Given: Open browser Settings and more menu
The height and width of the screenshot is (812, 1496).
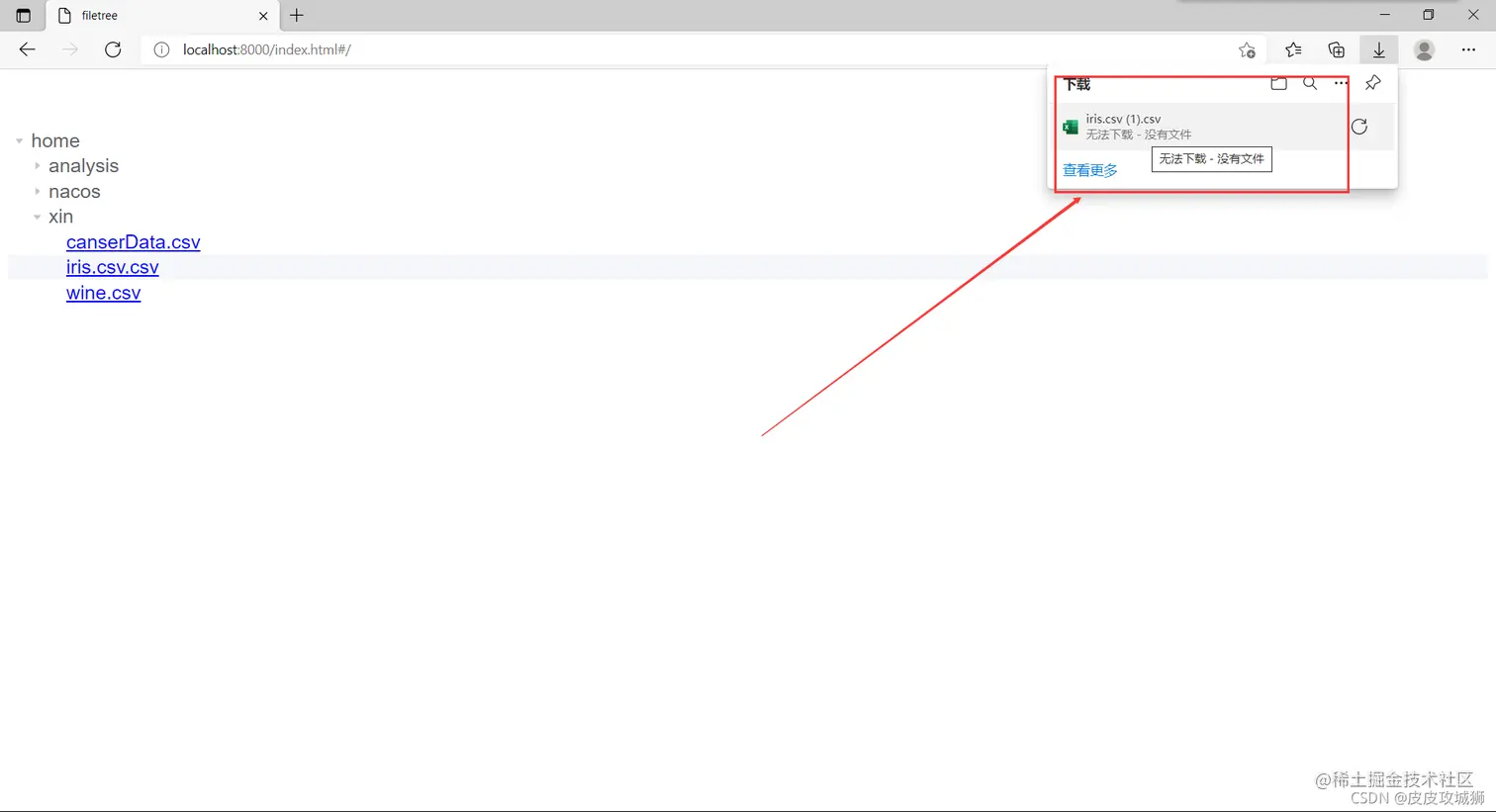Looking at the screenshot, I should click(1468, 49).
